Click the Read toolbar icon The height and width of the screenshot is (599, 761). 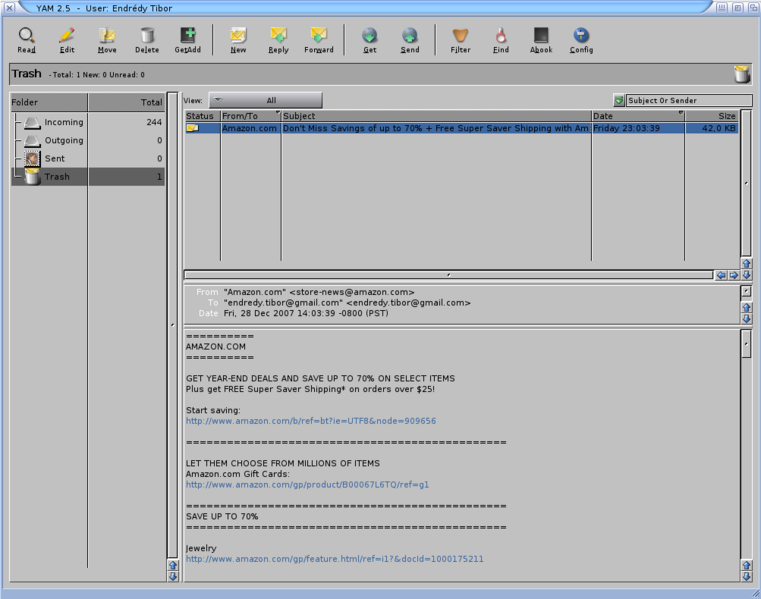(26, 40)
